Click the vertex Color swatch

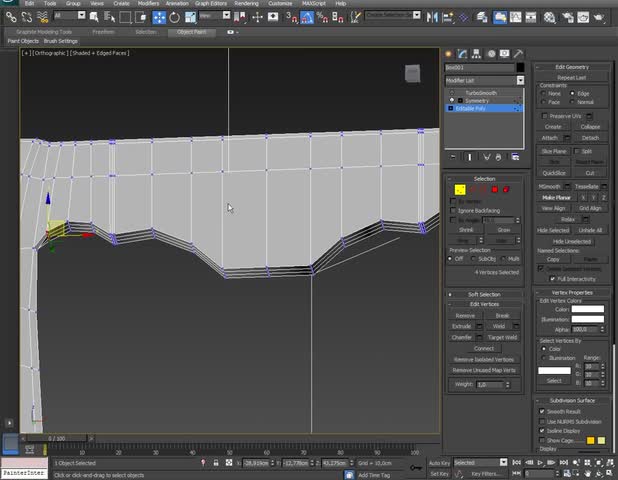(587, 309)
